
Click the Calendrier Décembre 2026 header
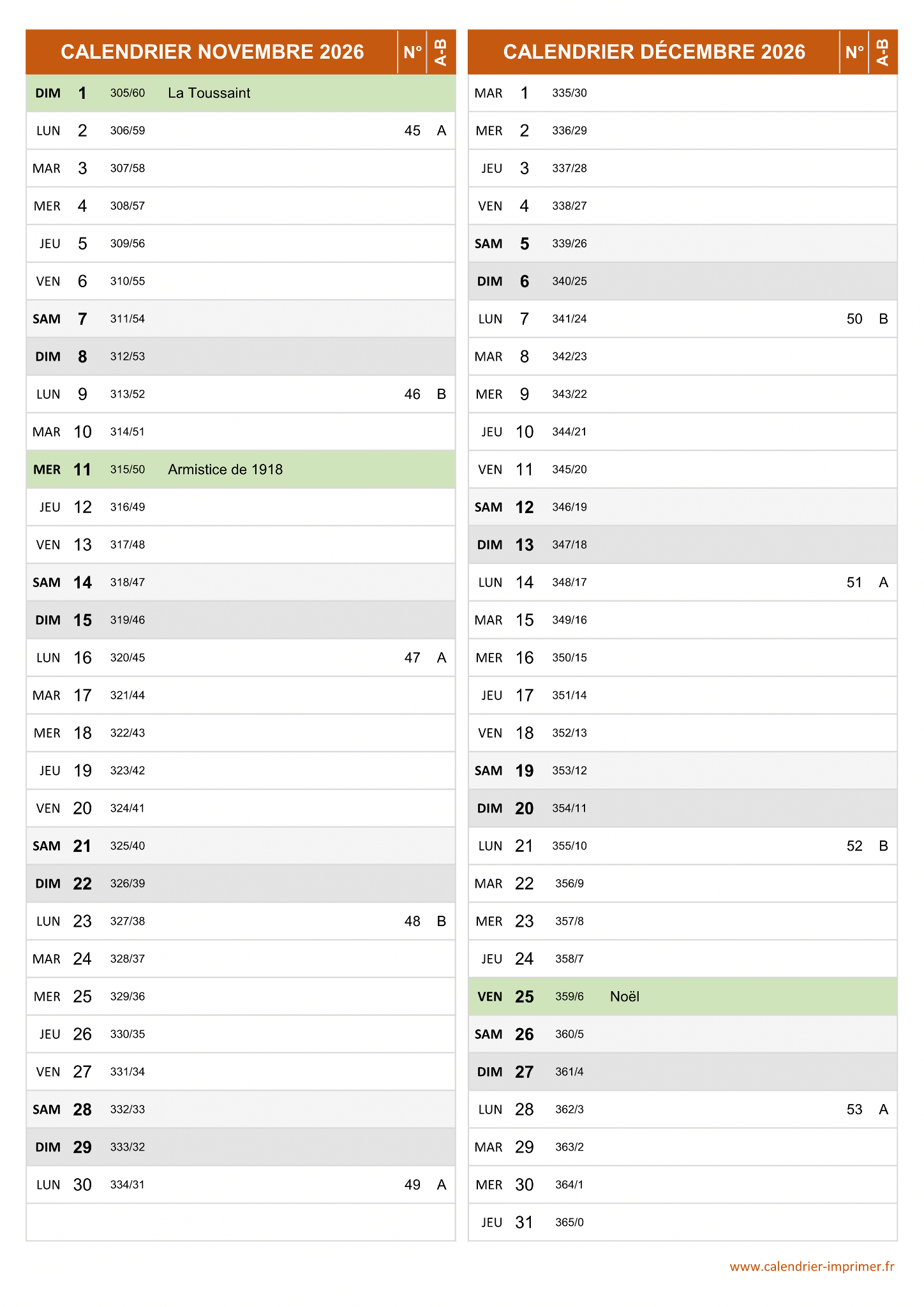coord(654,52)
